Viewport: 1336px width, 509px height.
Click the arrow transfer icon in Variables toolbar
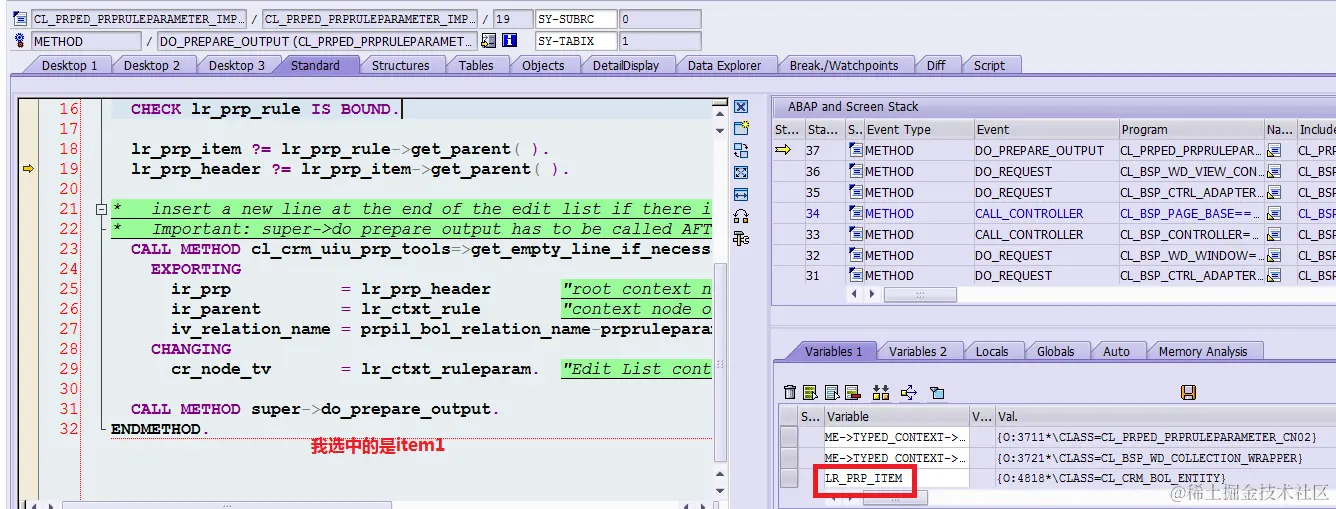(x=909, y=392)
